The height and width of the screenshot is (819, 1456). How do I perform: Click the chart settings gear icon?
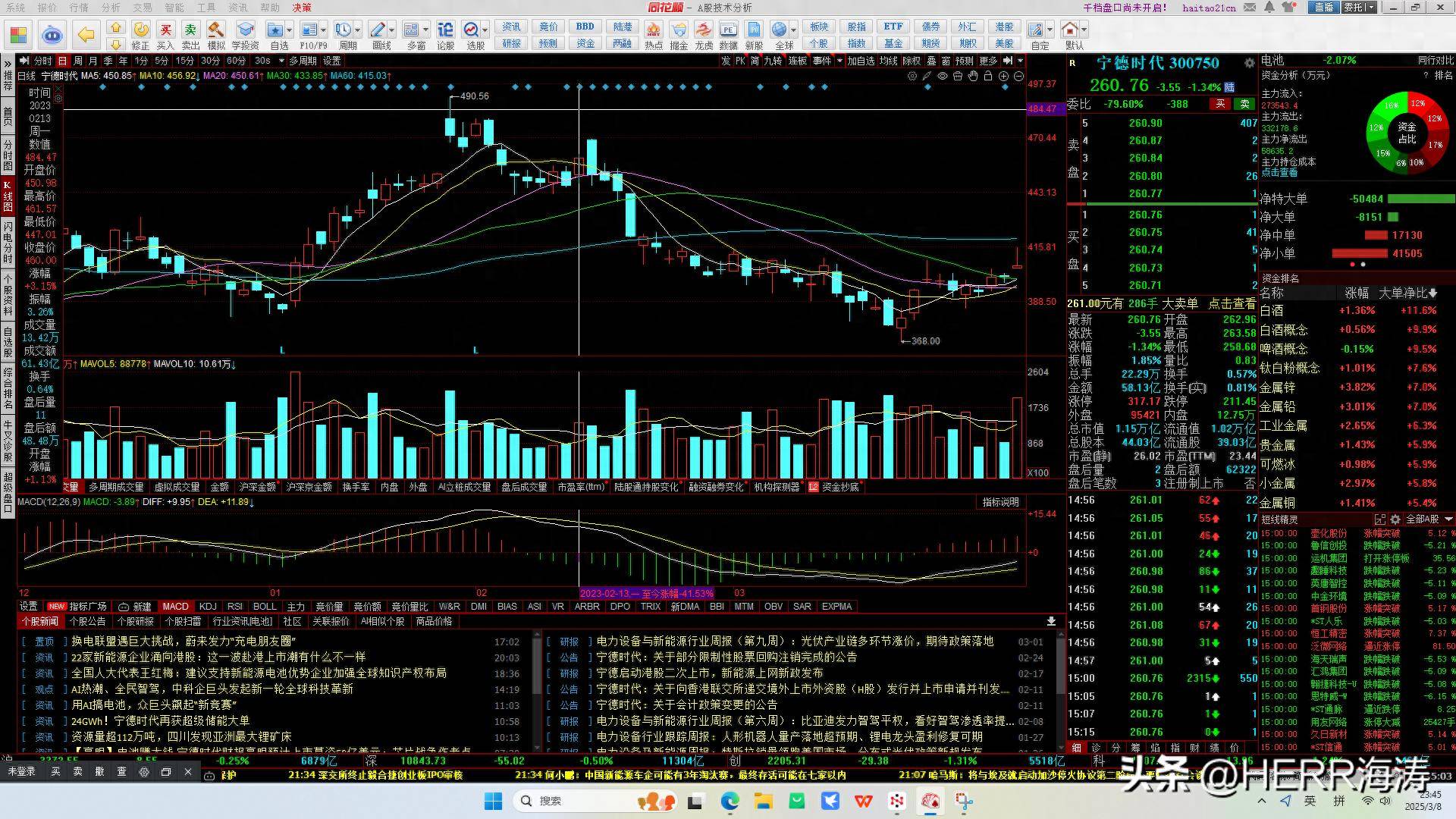912,76
